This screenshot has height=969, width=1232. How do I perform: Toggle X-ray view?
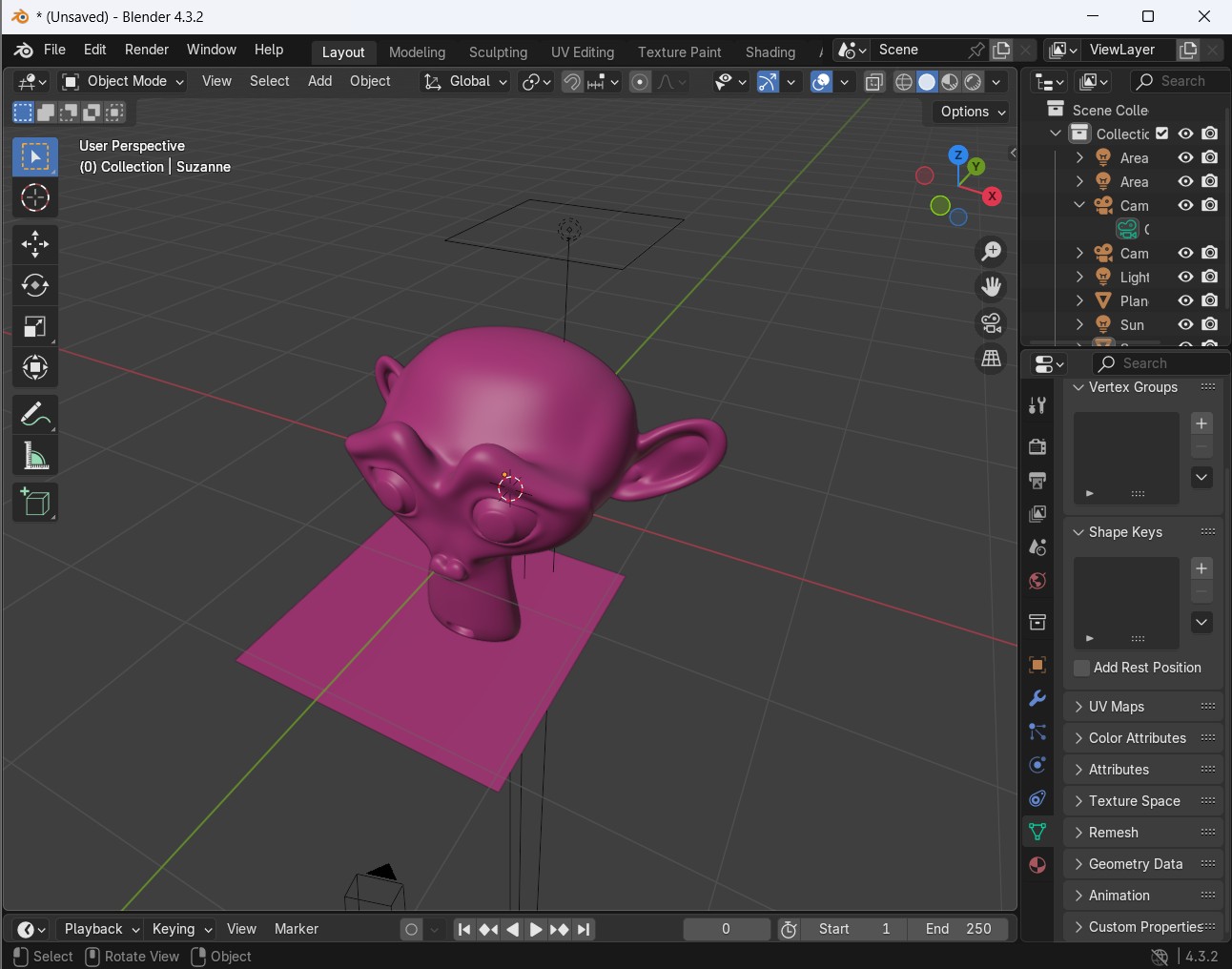(x=874, y=82)
